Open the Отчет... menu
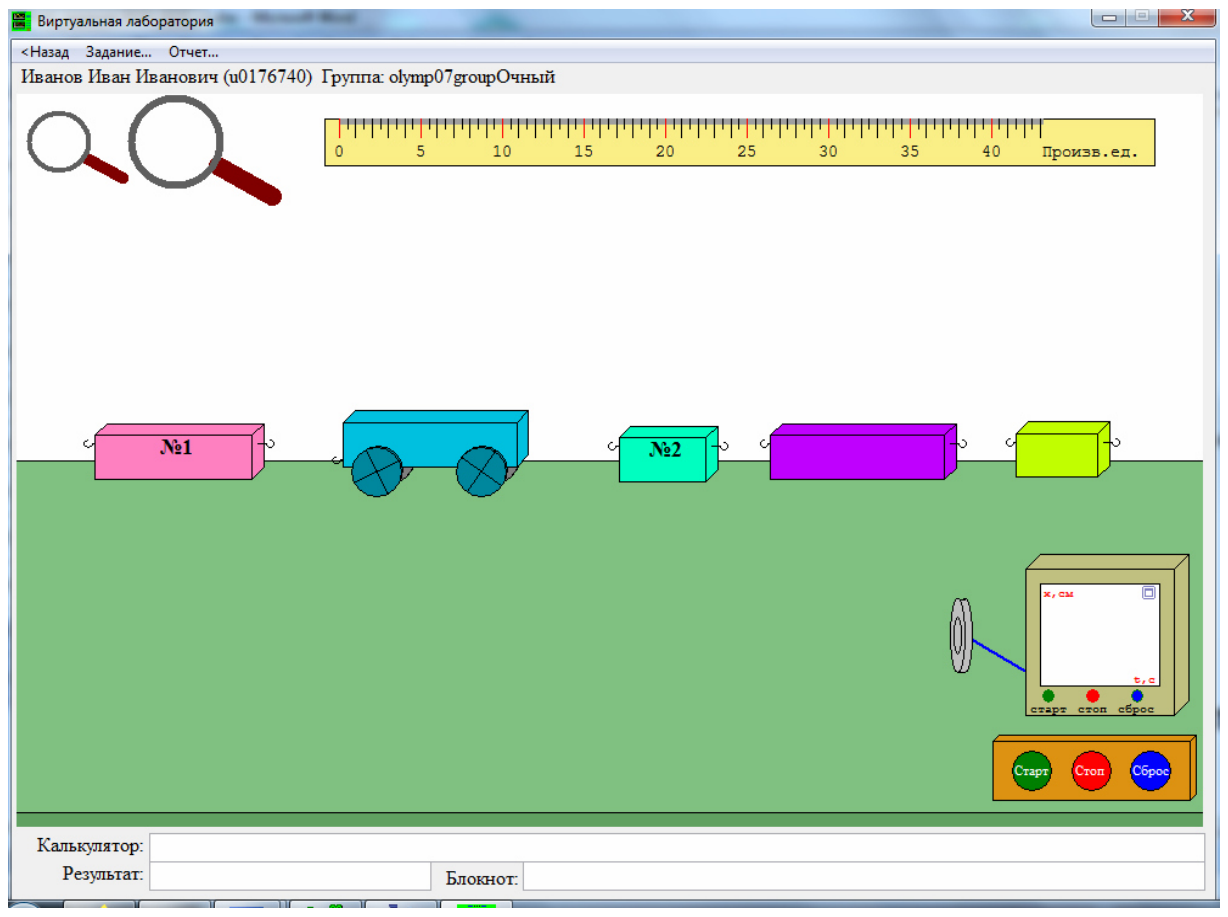This screenshot has height=917, width=1228. tap(193, 52)
